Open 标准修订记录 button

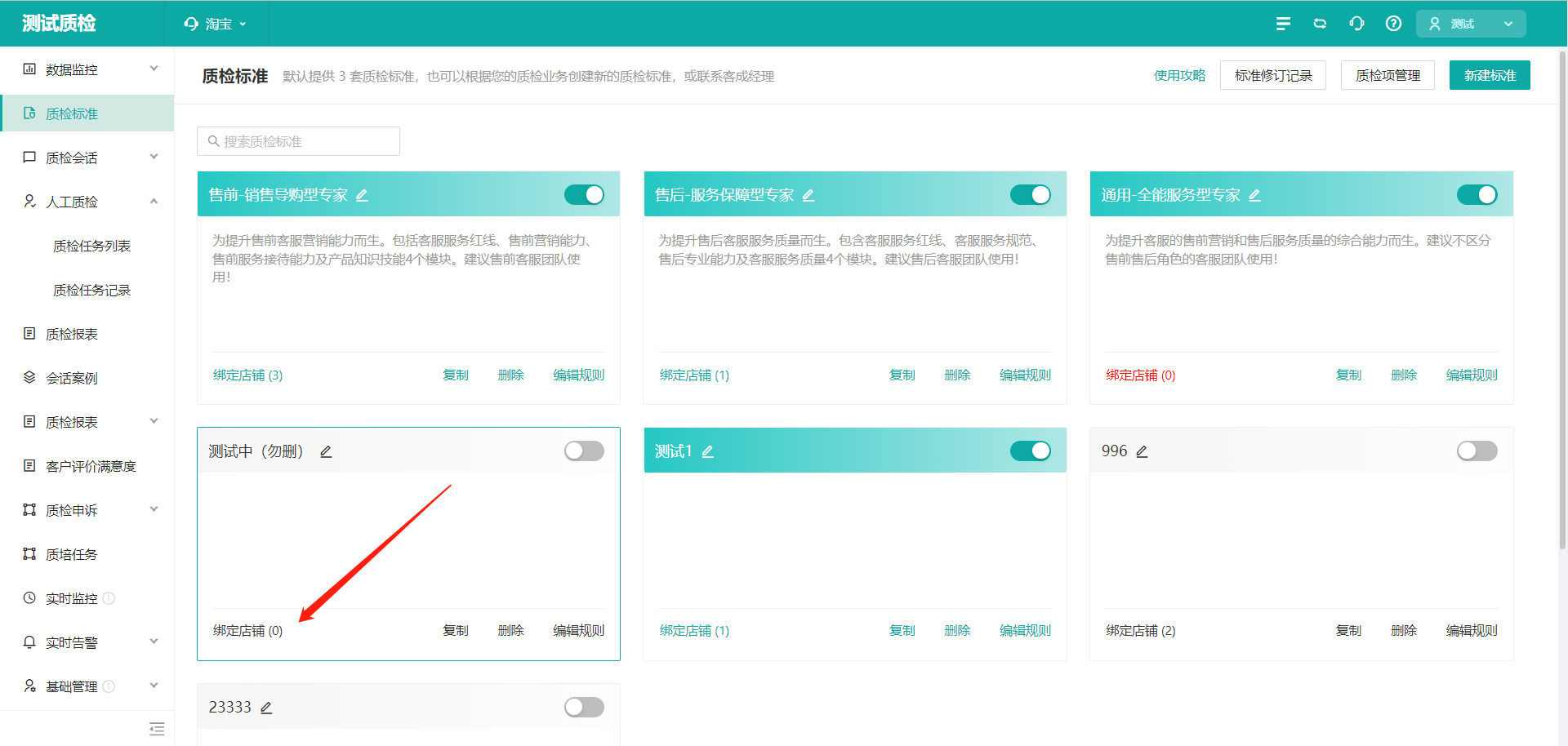(x=1273, y=75)
